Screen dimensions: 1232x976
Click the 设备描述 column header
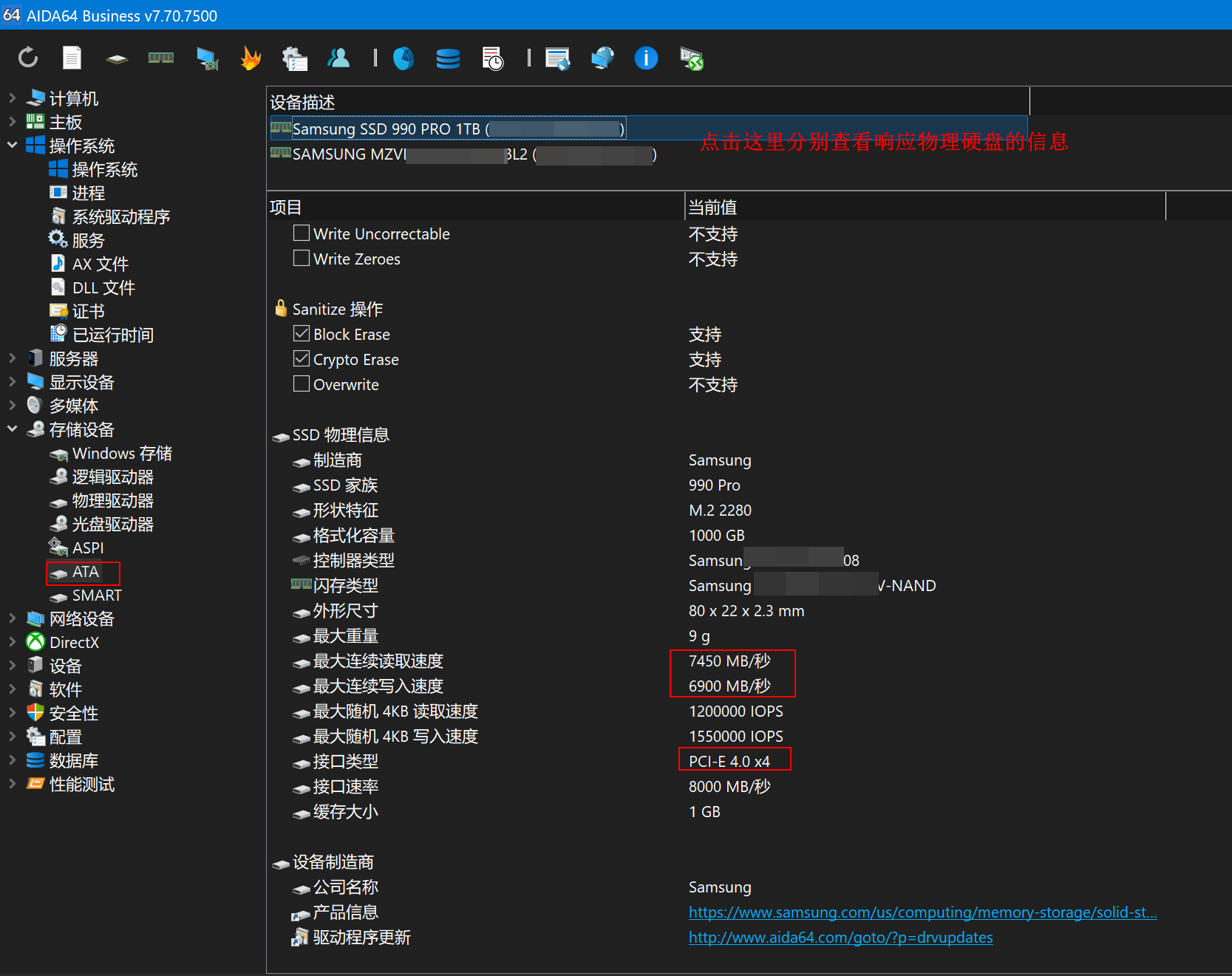[648, 102]
